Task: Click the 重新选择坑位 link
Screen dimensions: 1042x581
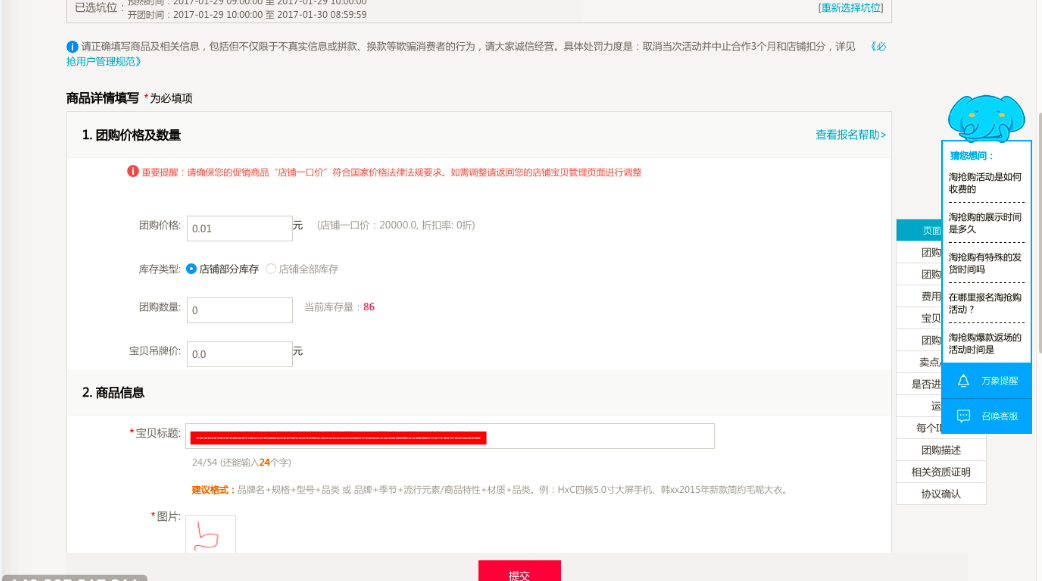Action: coord(851,7)
